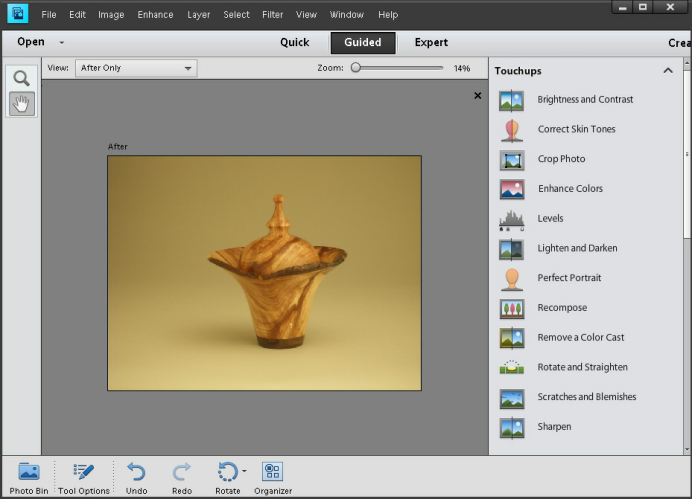The image size is (692, 500).
Task: Click the Undo arrow icon
Action: pyautogui.click(x=137, y=472)
